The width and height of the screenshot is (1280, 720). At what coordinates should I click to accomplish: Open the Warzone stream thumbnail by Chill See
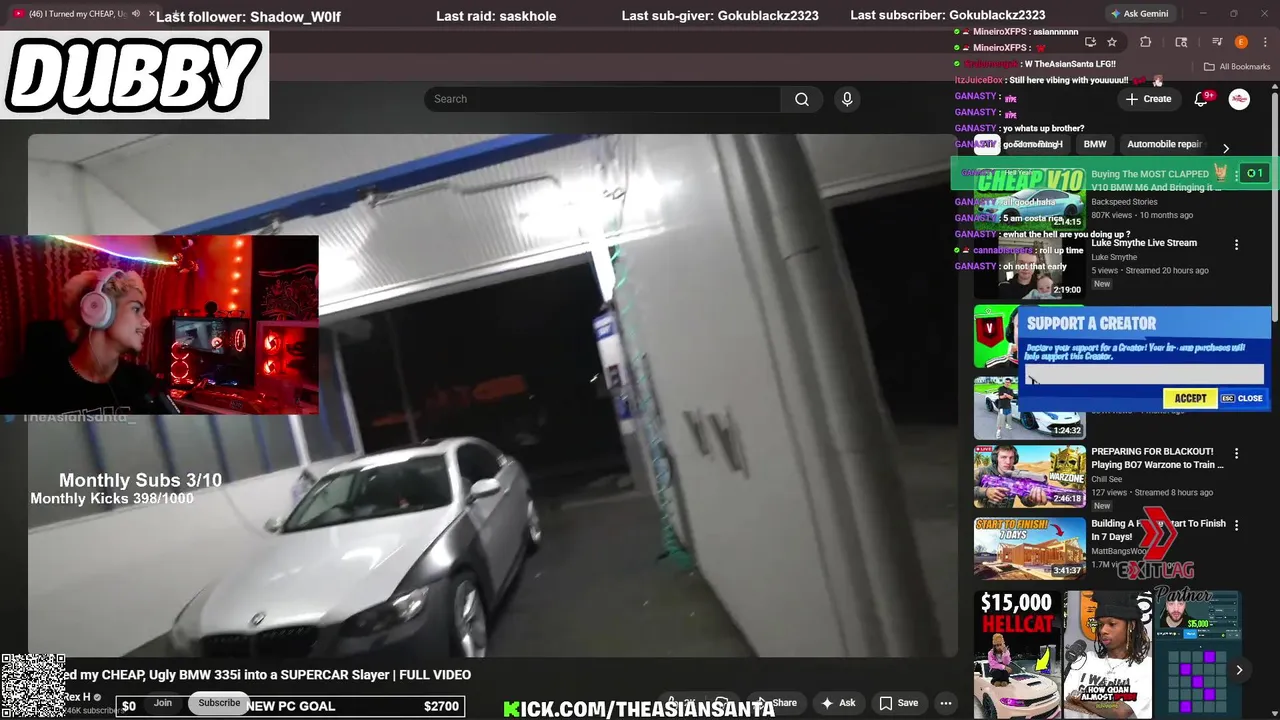pos(1029,476)
